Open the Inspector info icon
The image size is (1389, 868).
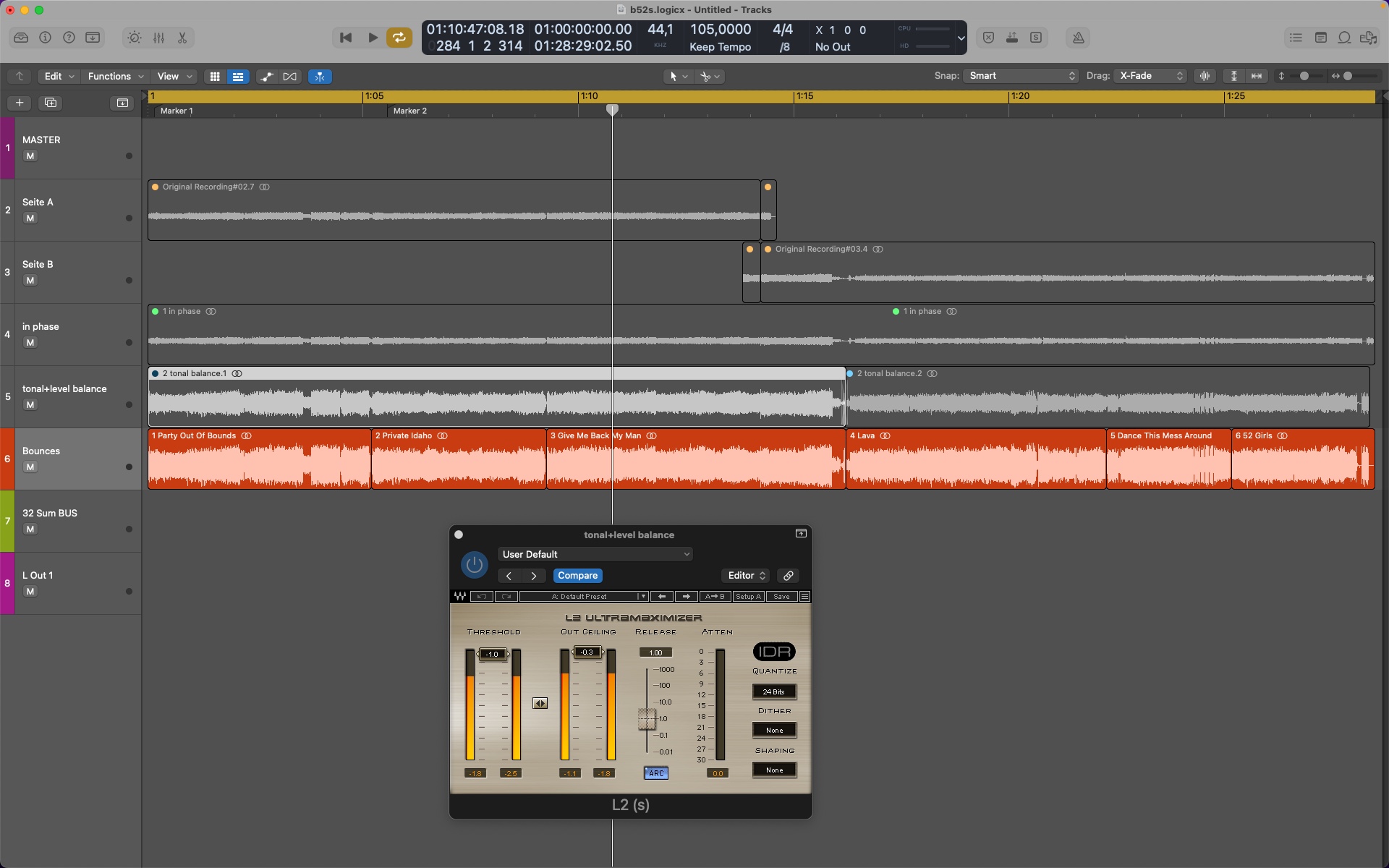point(45,38)
